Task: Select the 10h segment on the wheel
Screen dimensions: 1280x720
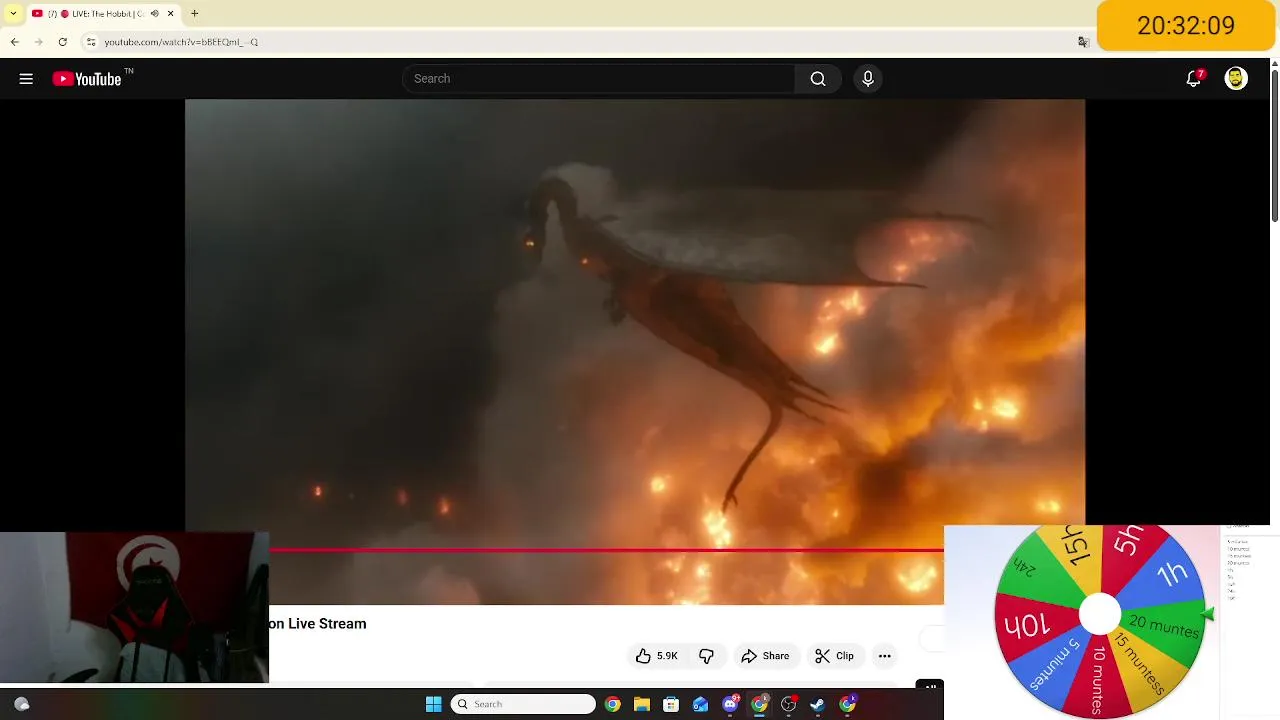Action: 1027,626
